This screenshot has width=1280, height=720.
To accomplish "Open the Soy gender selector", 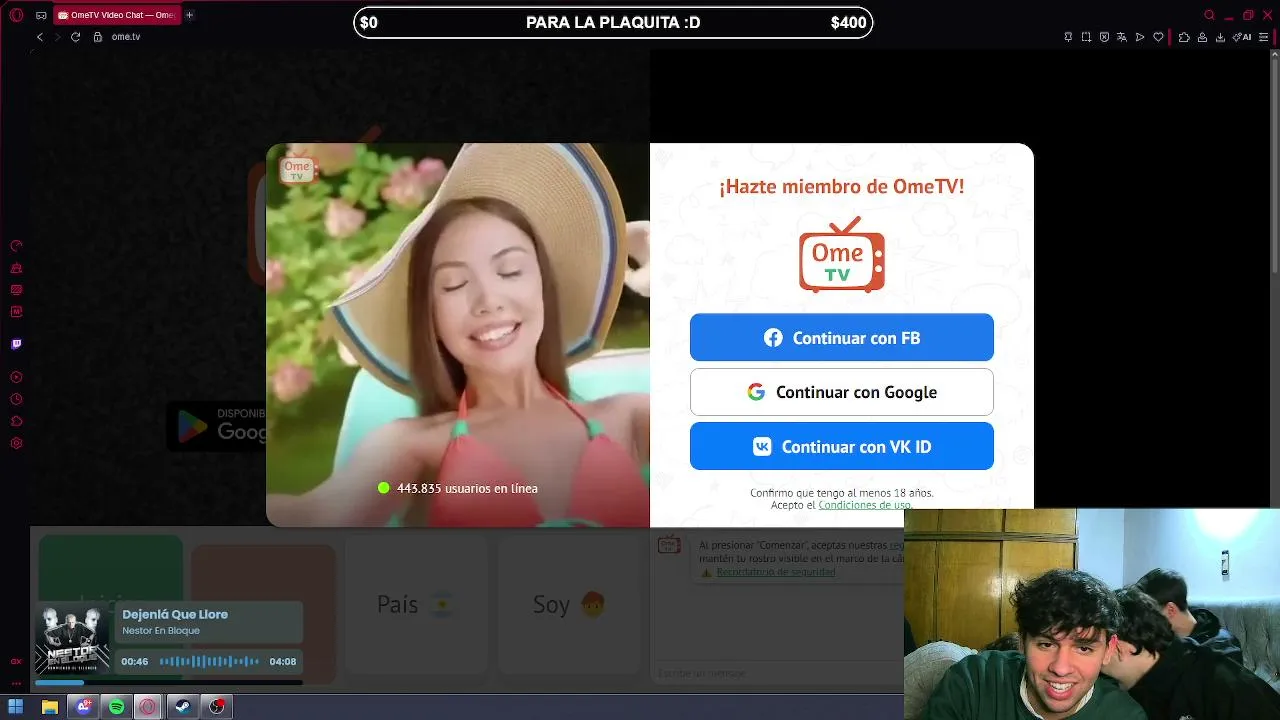I will pos(569,604).
